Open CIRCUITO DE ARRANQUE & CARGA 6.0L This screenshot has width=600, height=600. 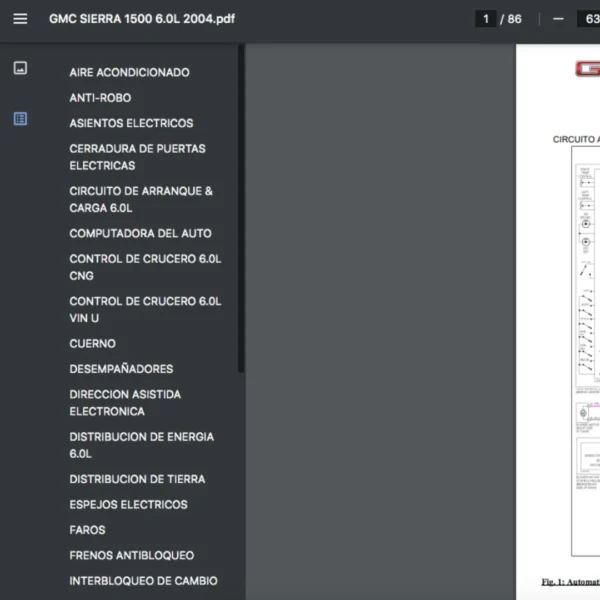141,199
